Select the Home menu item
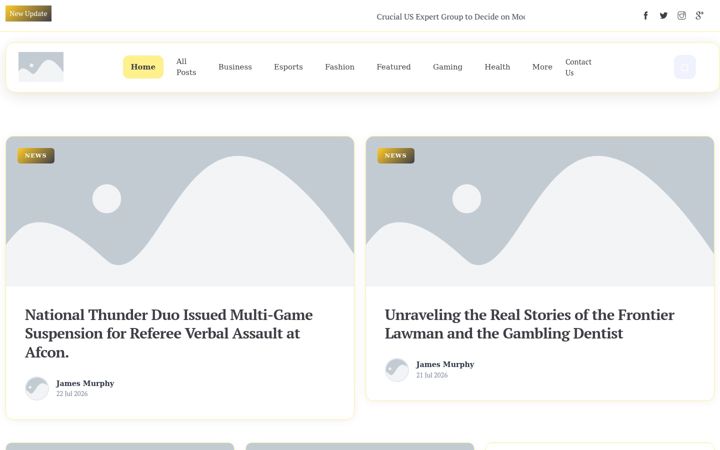Screen dimensions: 720x450 (143, 67)
